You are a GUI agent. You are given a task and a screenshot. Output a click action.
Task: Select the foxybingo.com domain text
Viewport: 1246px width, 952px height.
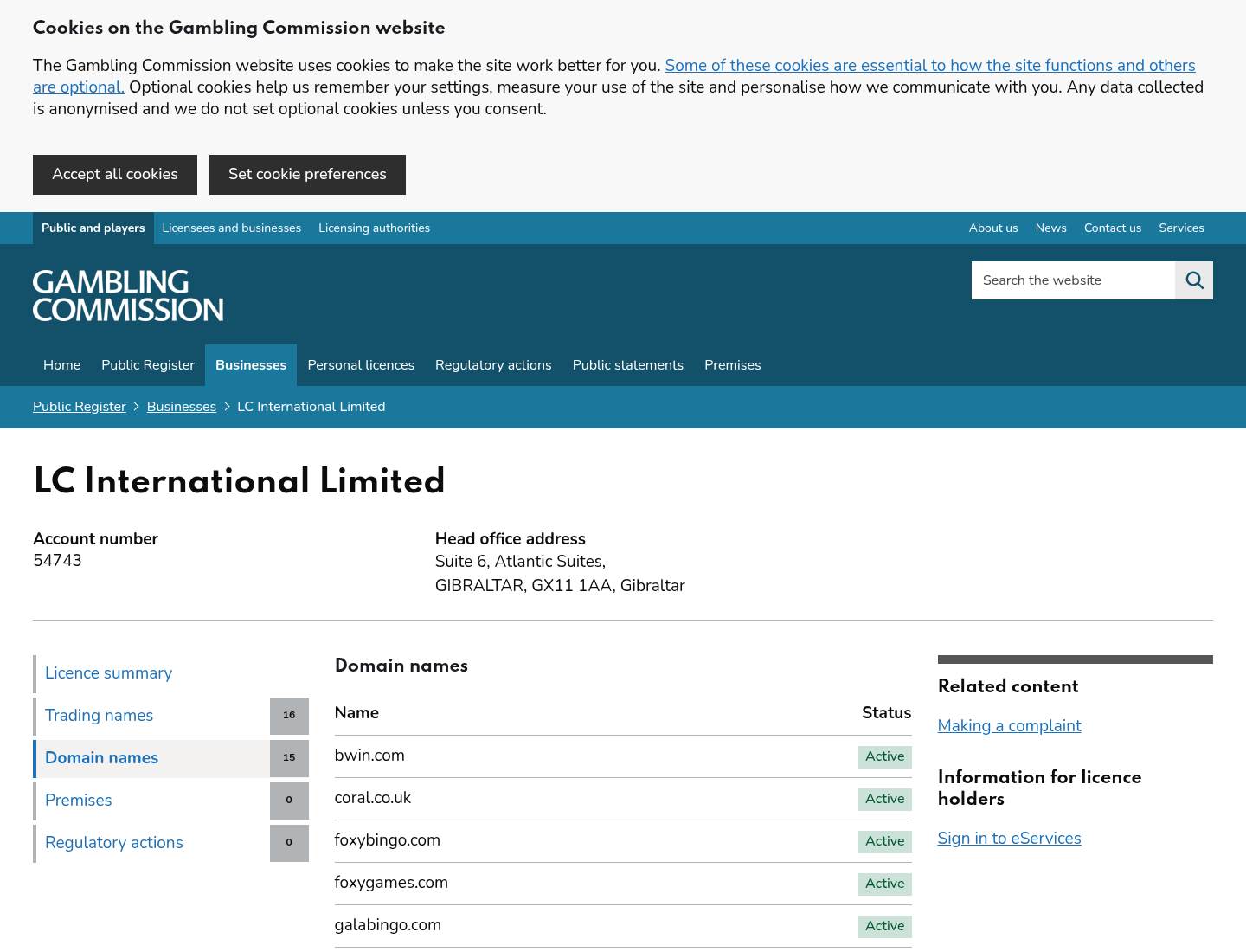tap(388, 840)
